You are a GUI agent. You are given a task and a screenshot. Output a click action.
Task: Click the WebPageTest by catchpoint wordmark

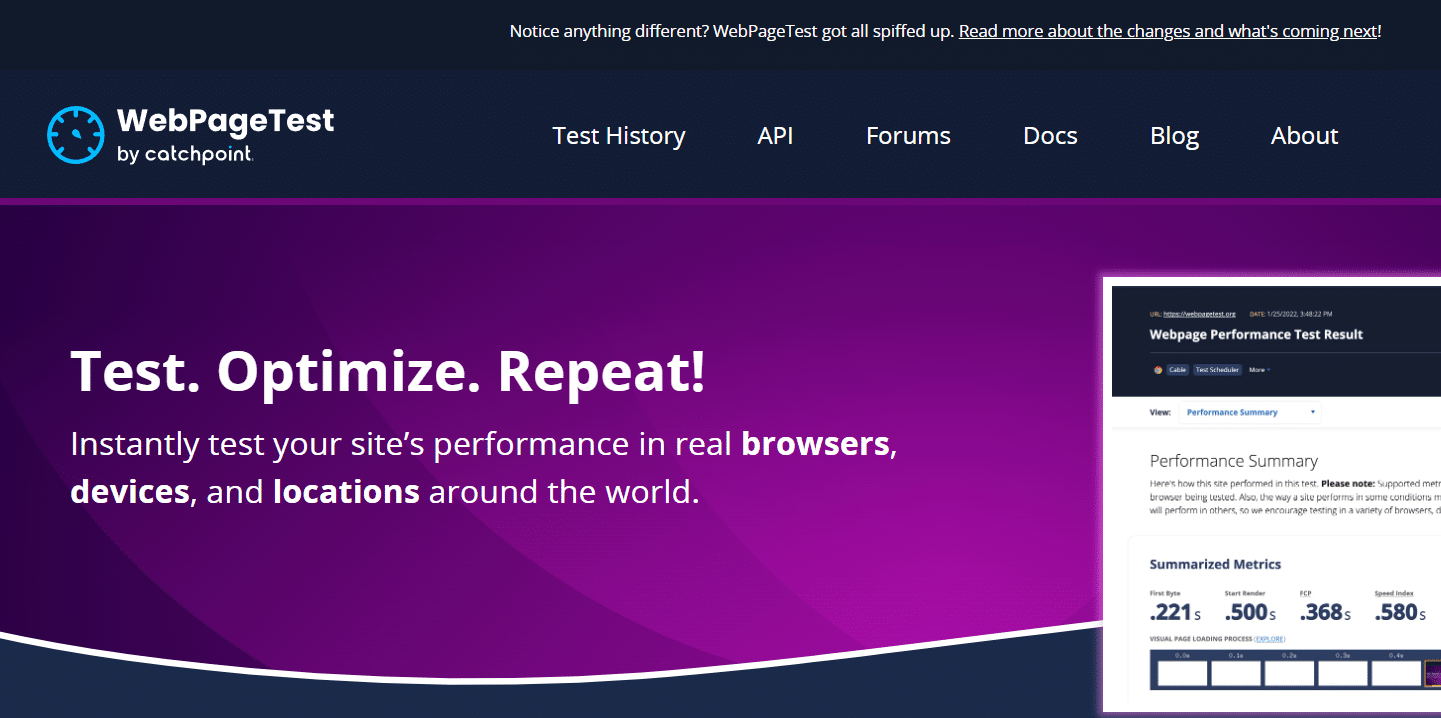(226, 135)
